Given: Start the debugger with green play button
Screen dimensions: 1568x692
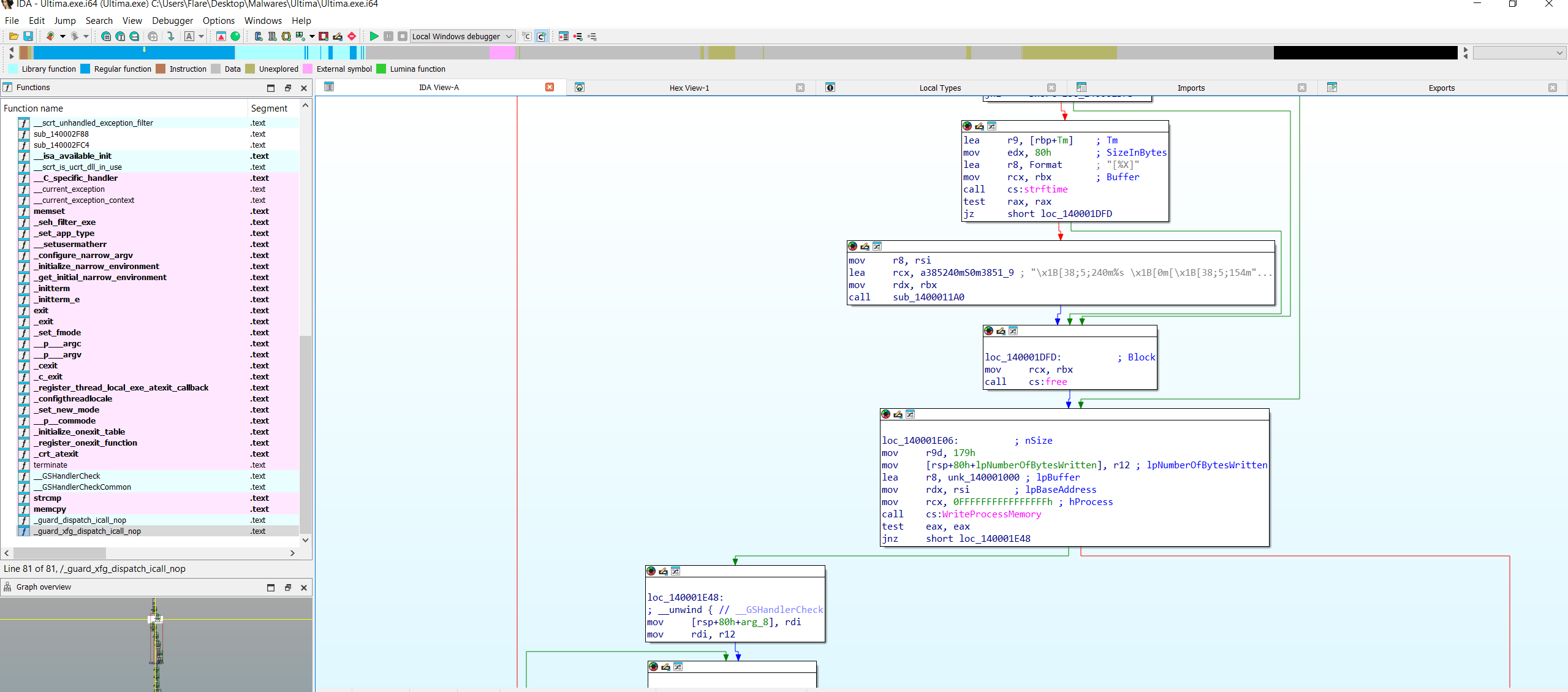Looking at the screenshot, I should [x=374, y=36].
